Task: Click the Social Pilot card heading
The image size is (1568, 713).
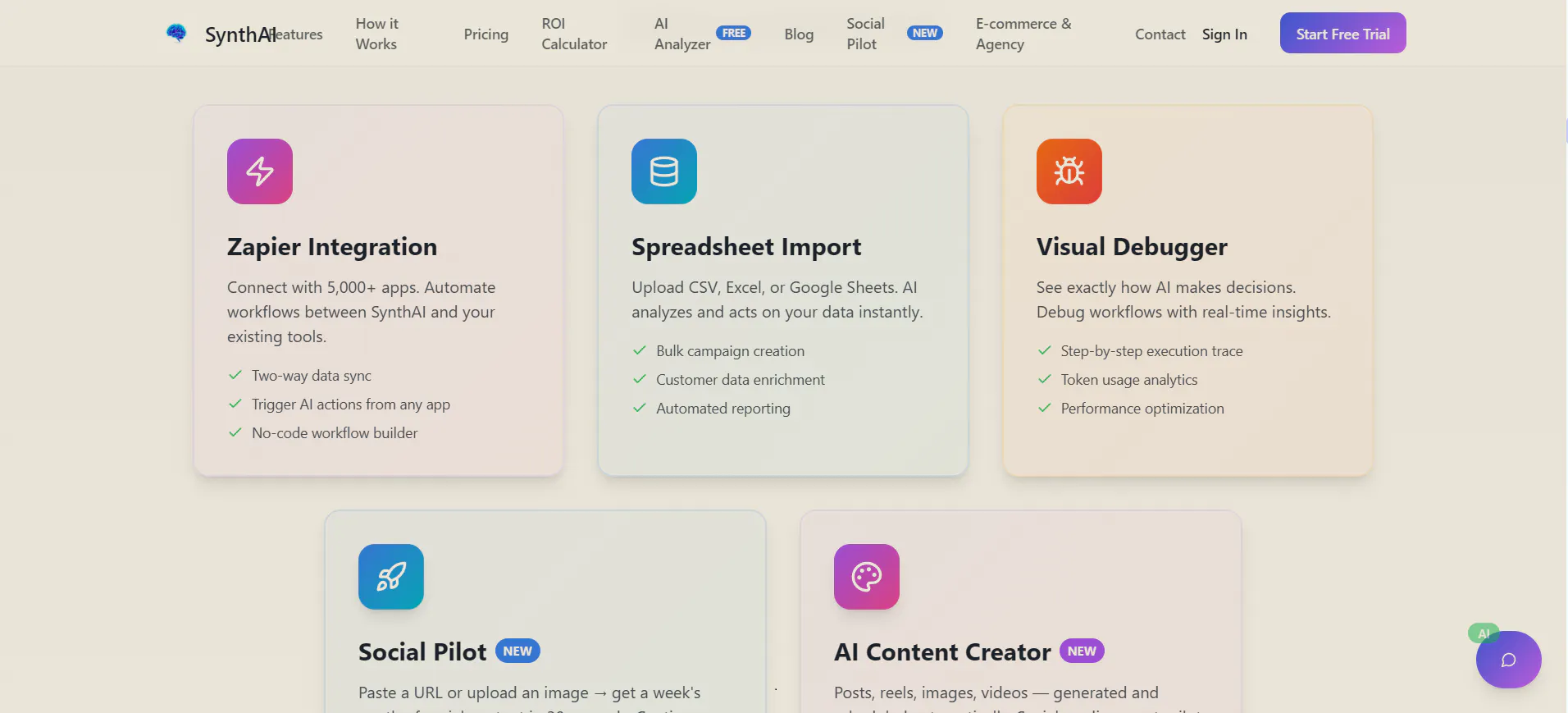Action: click(422, 652)
